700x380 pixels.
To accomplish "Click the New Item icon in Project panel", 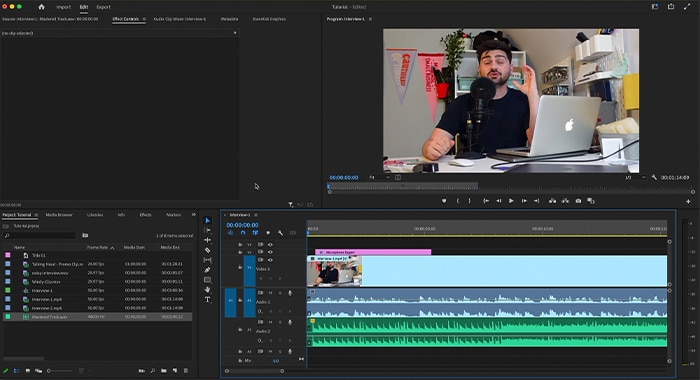I will [x=175, y=371].
